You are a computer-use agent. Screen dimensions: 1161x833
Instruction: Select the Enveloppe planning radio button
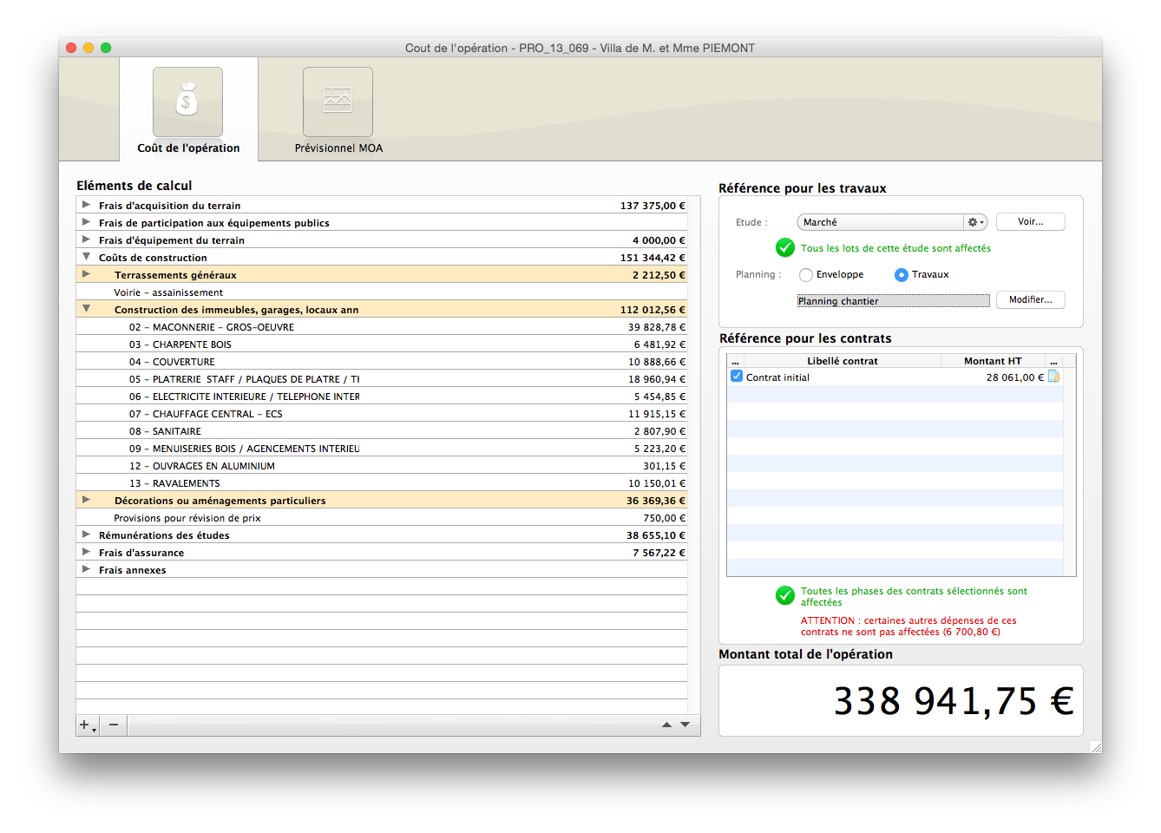pyautogui.click(x=806, y=275)
